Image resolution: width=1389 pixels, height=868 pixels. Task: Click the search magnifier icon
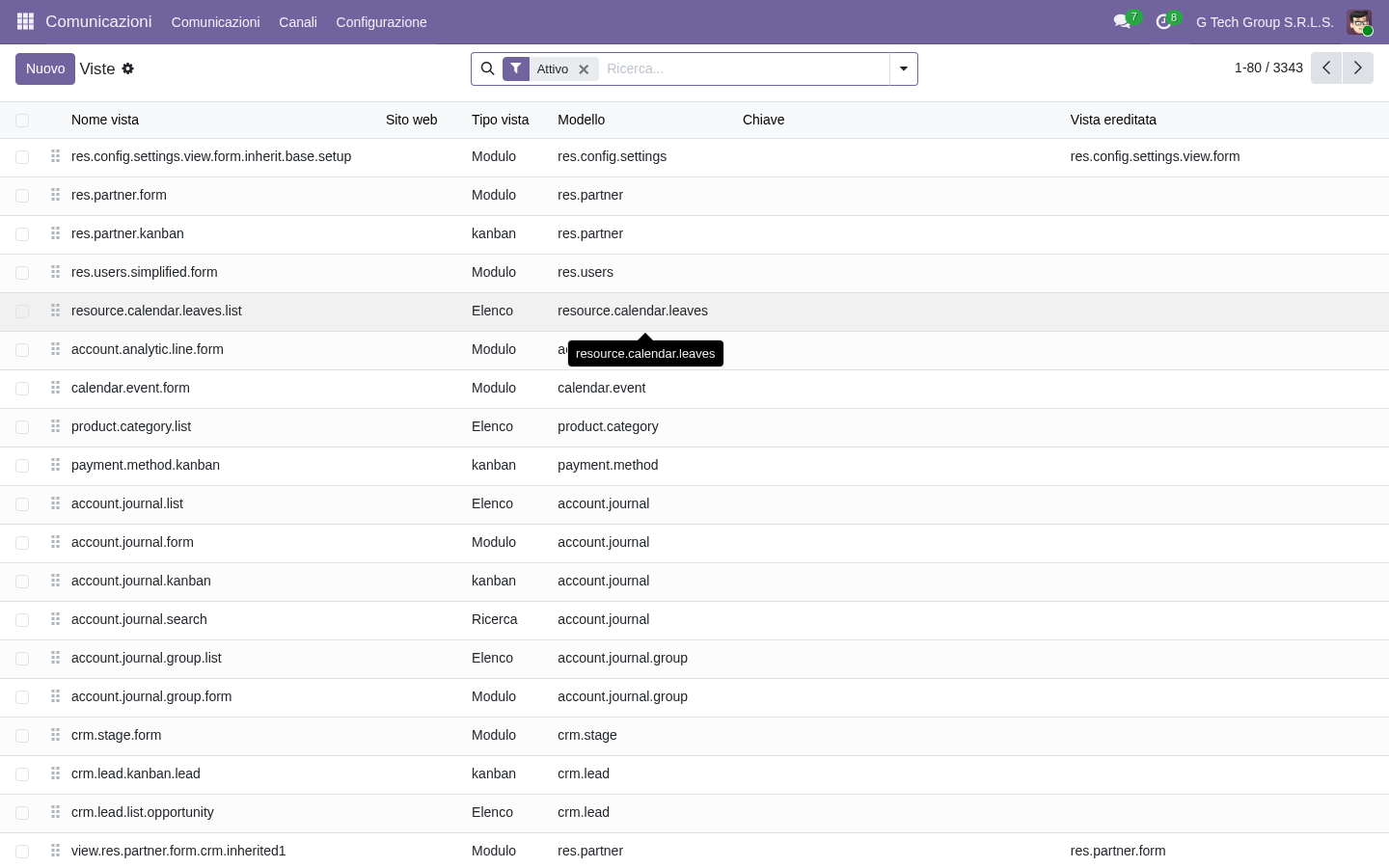[487, 68]
